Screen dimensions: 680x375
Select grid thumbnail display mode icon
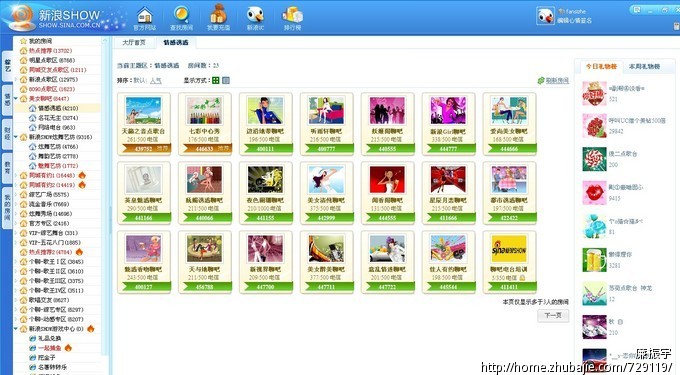216,80
